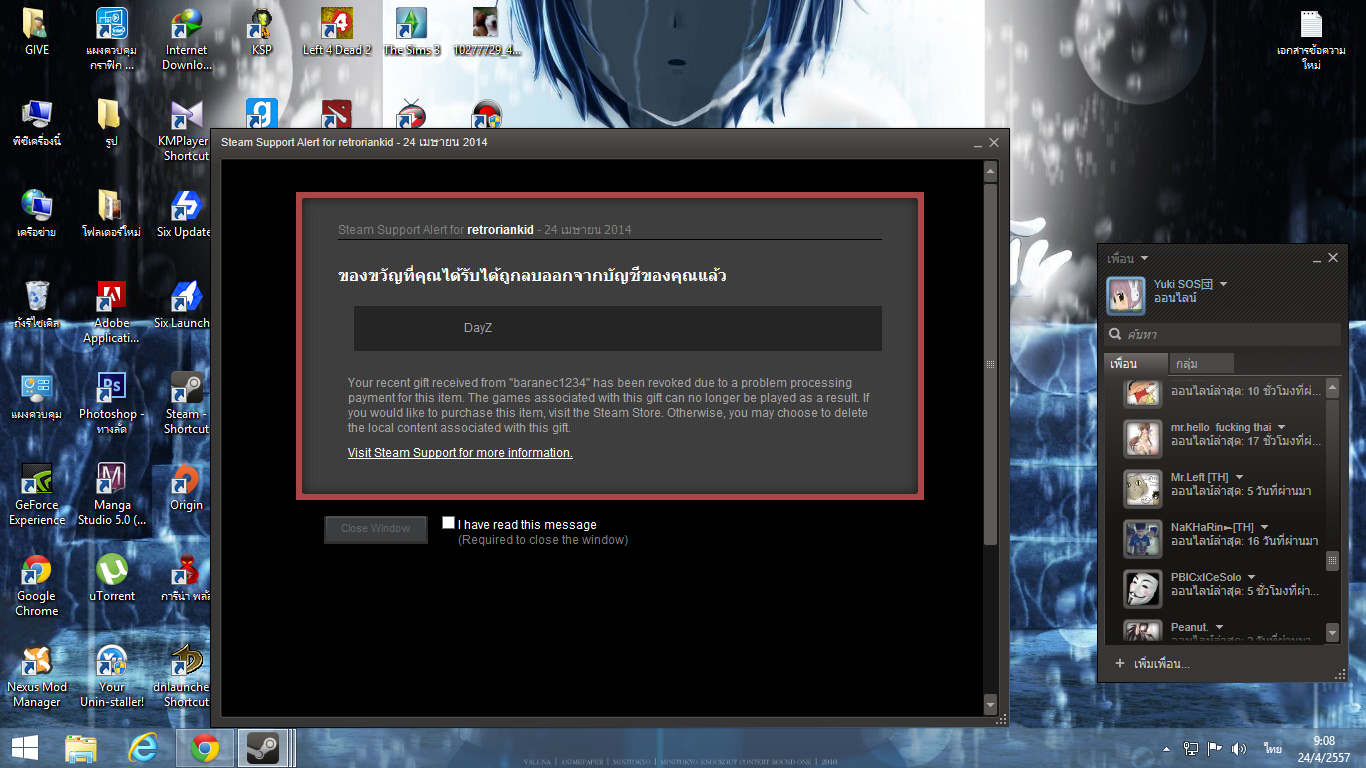Open the Garry's Mod desktop shortcut
This screenshot has width=1366, height=768.
click(262, 113)
